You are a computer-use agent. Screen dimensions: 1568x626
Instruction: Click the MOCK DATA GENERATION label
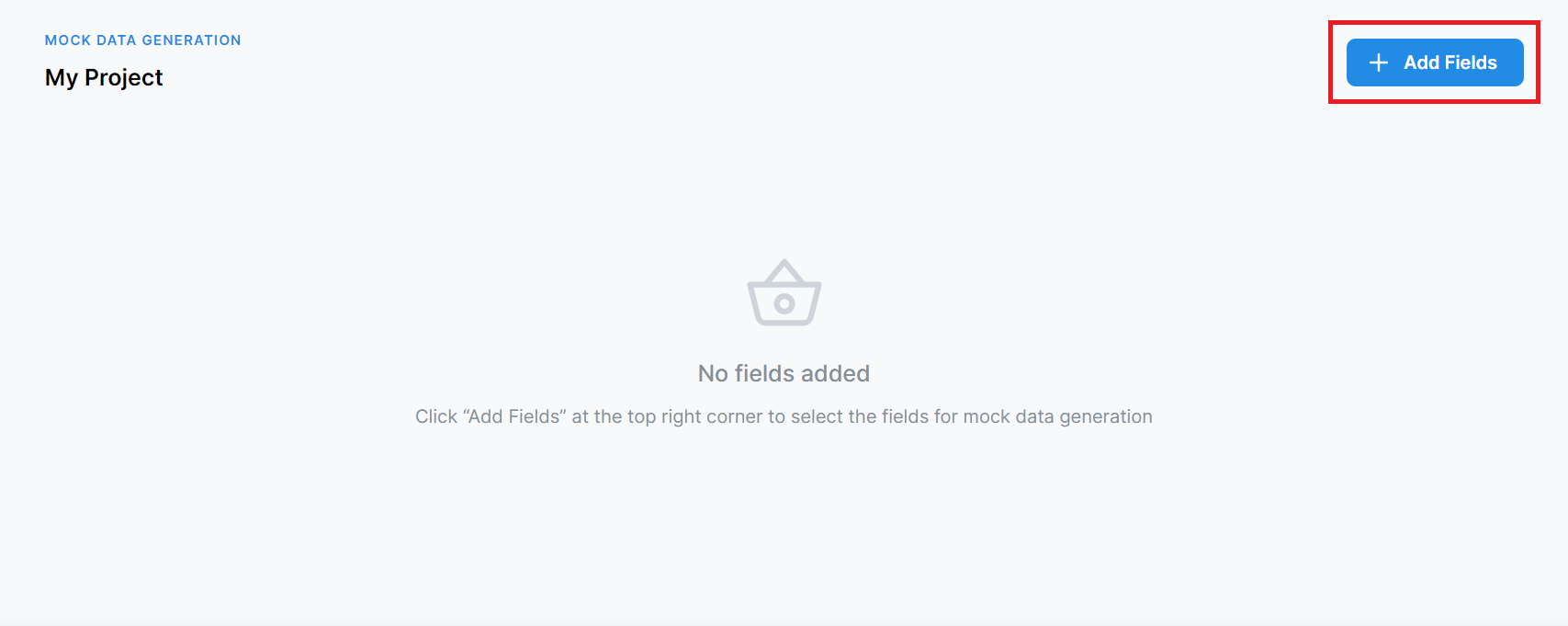[142, 40]
